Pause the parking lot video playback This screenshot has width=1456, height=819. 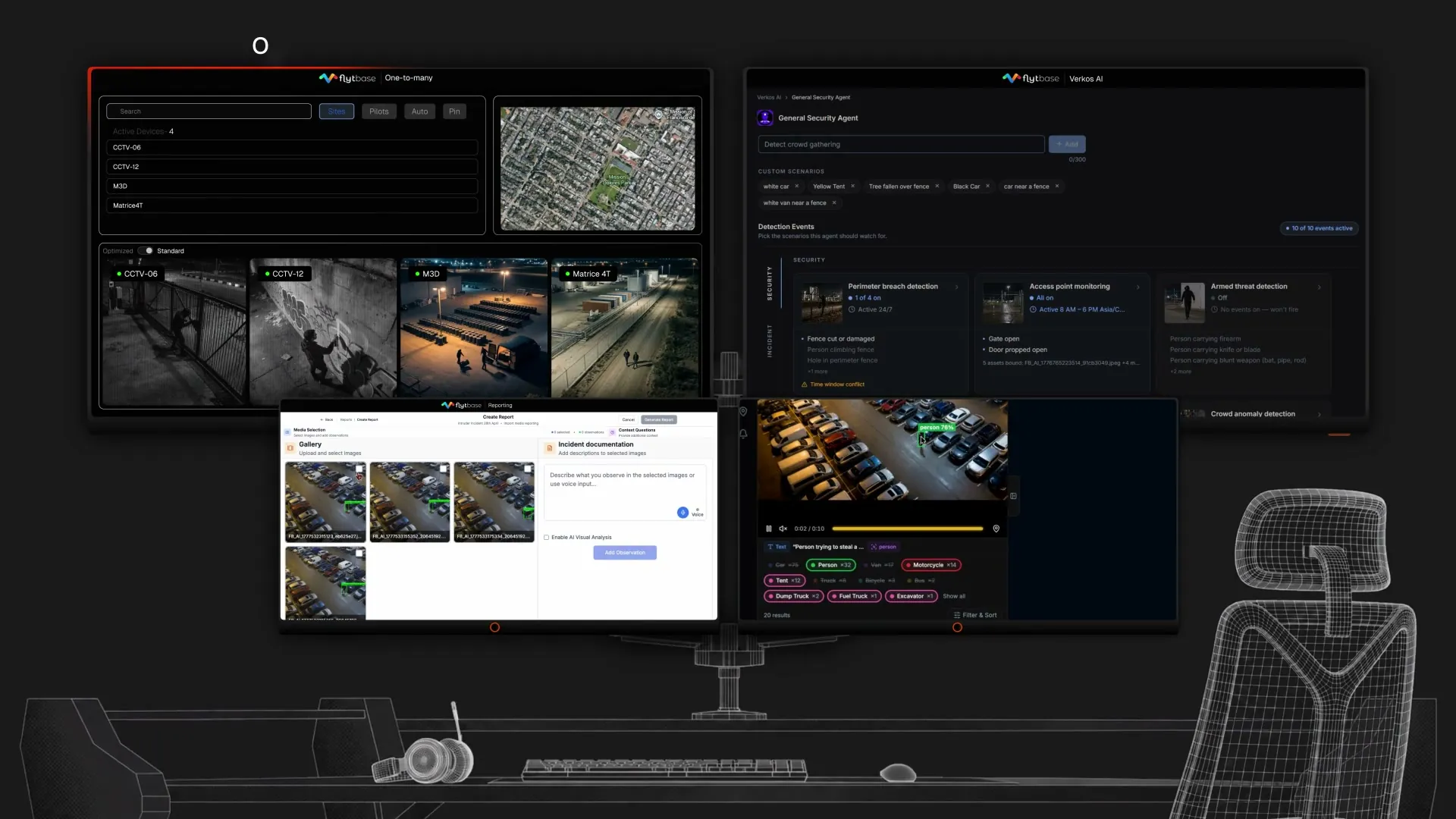point(769,529)
